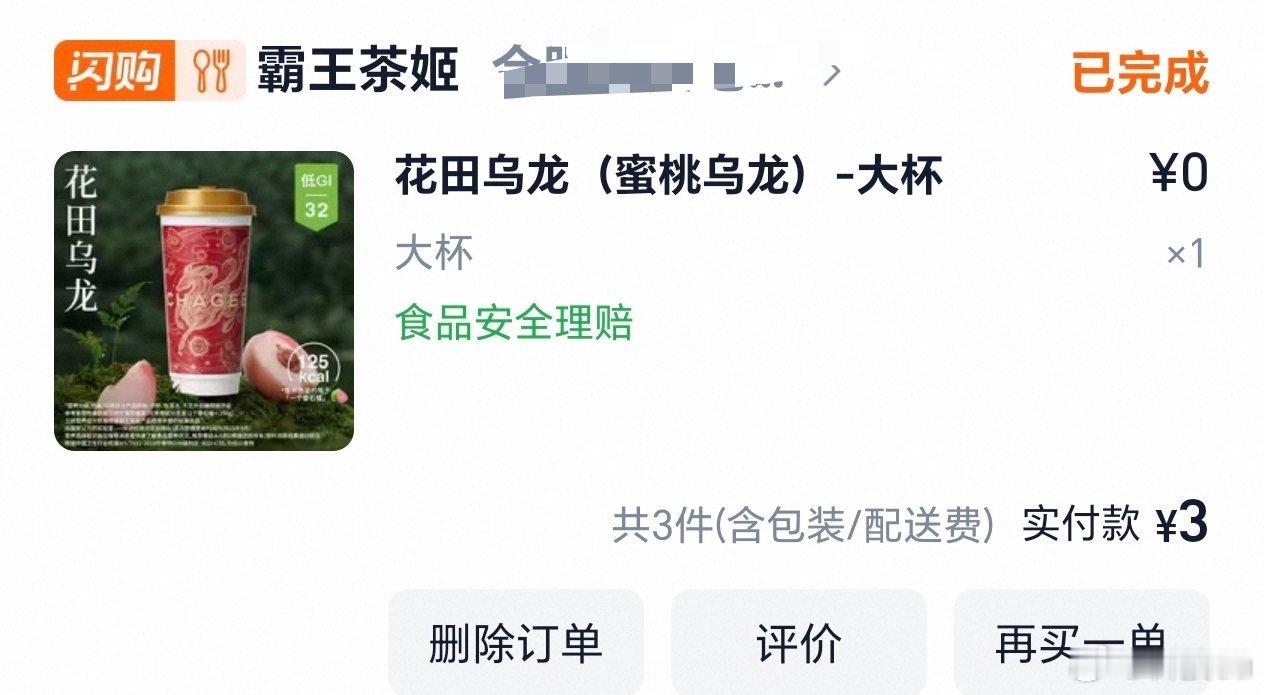
Task: Click the 评价 button
Action: [x=799, y=642]
